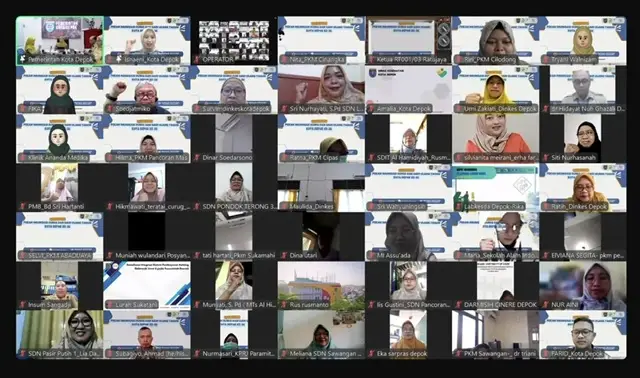Click muted mic icon next to Rus rusmanto

click(x=284, y=305)
